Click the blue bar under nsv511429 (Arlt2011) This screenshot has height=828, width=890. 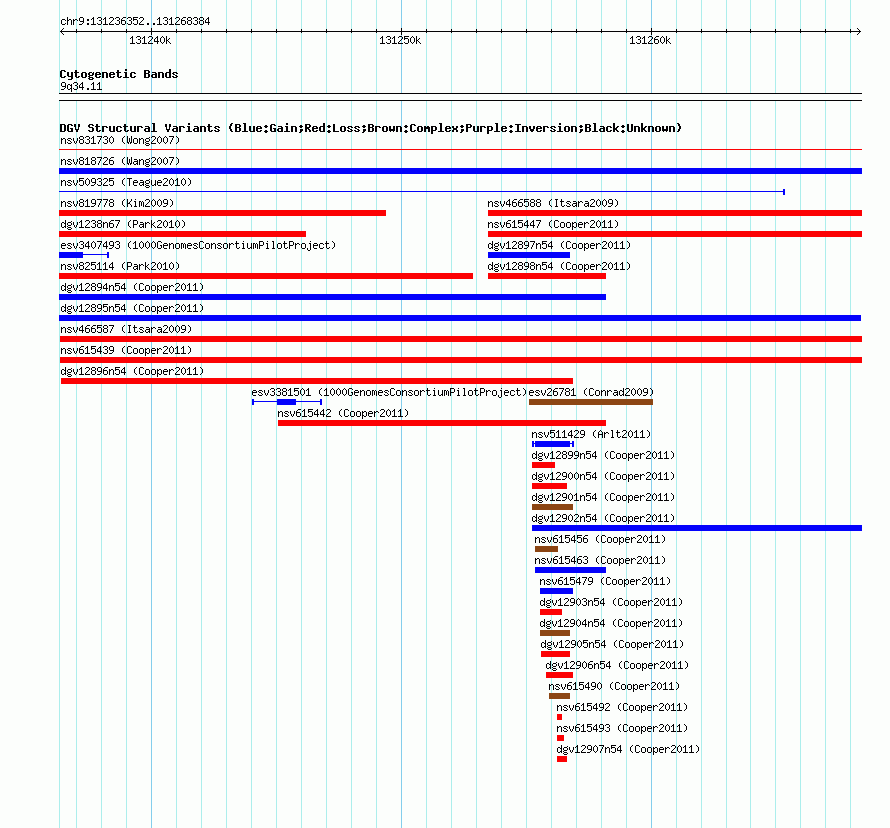point(553,444)
